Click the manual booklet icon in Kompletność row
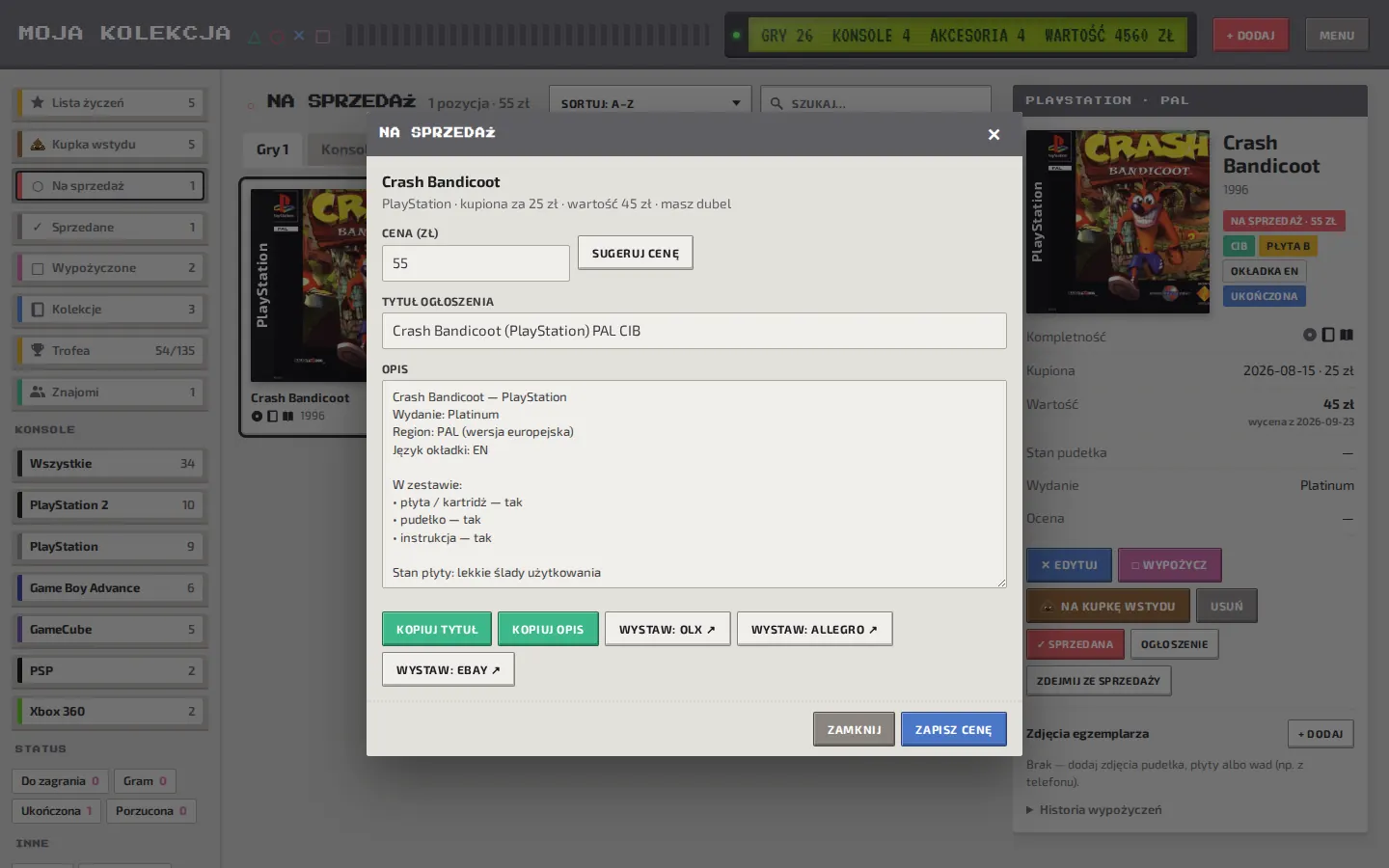 pyautogui.click(x=1347, y=335)
